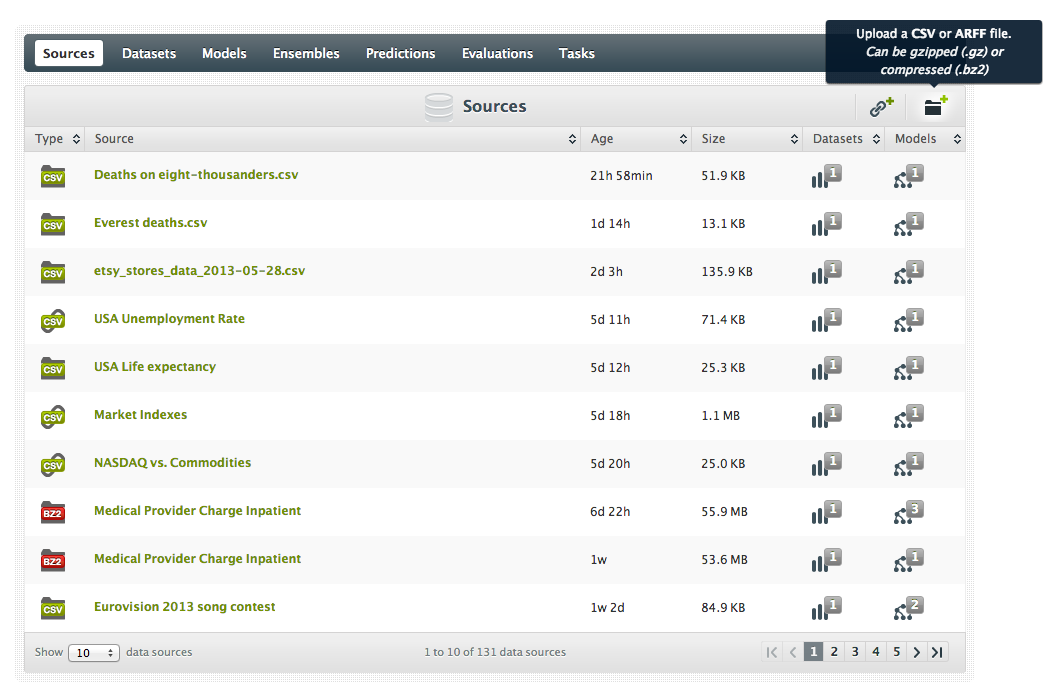The width and height of the screenshot is (1061, 694).
Task: Open the Show rows count dropdown
Action: [x=93, y=653]
